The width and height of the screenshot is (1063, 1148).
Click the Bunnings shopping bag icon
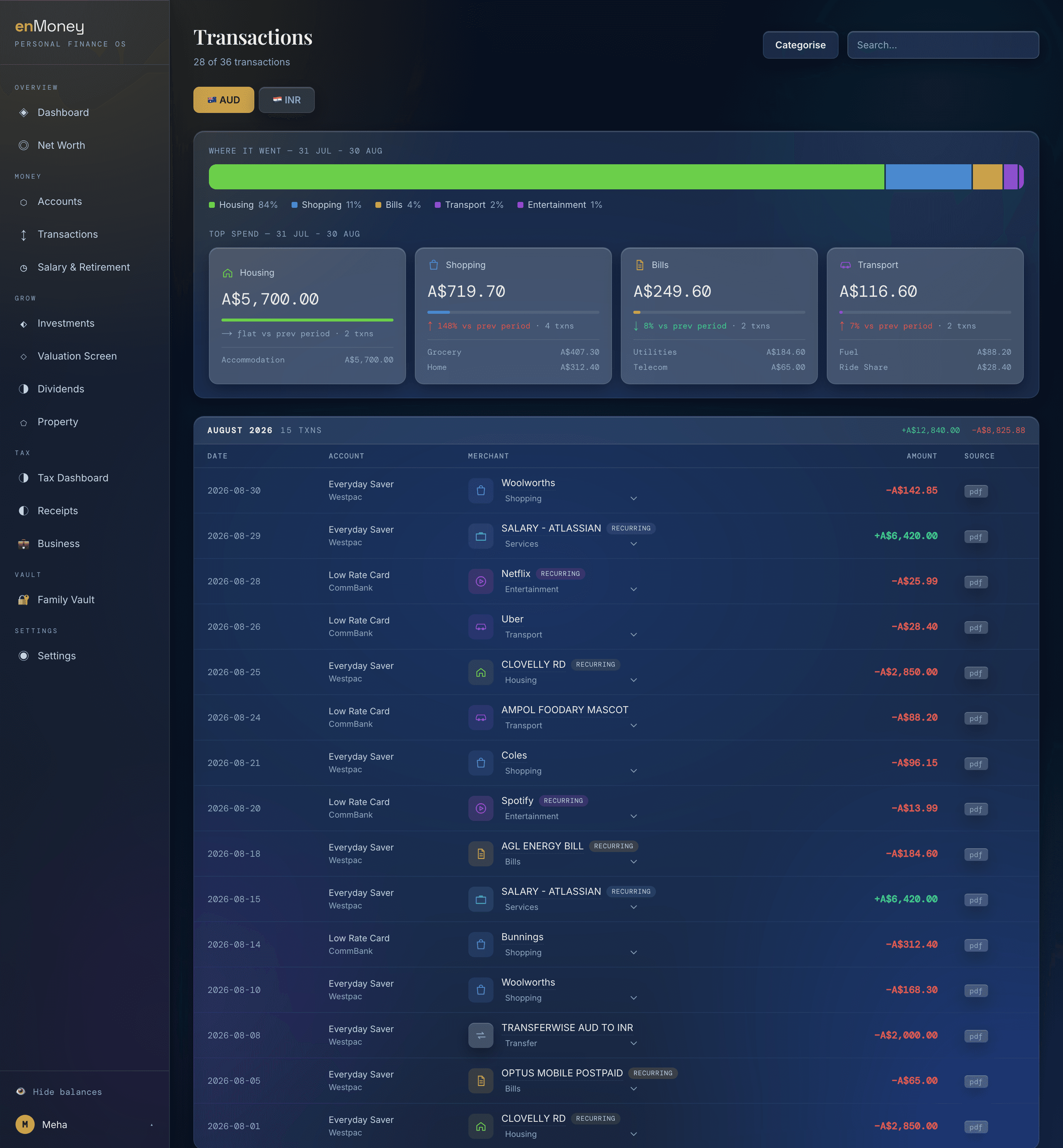tap(481, 945)
